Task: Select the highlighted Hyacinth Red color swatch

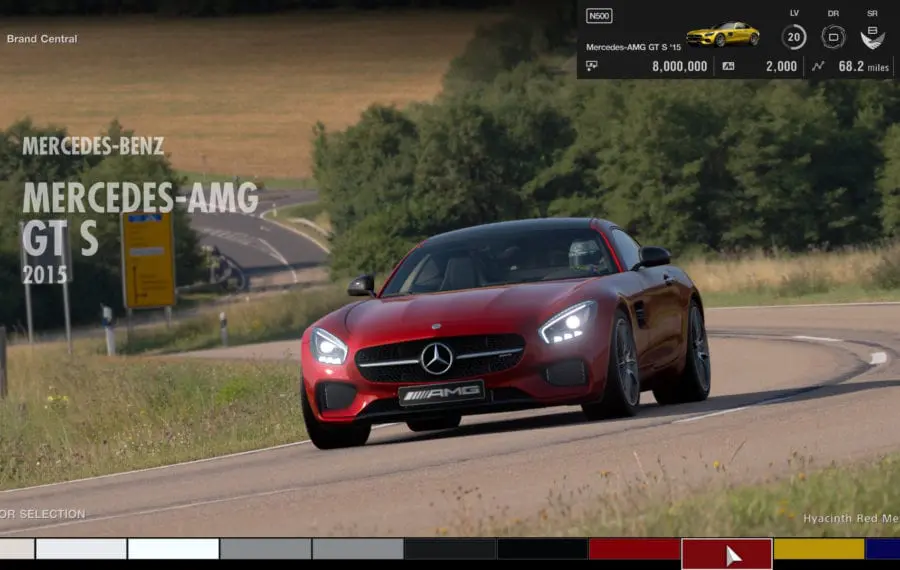Action: 726,553
